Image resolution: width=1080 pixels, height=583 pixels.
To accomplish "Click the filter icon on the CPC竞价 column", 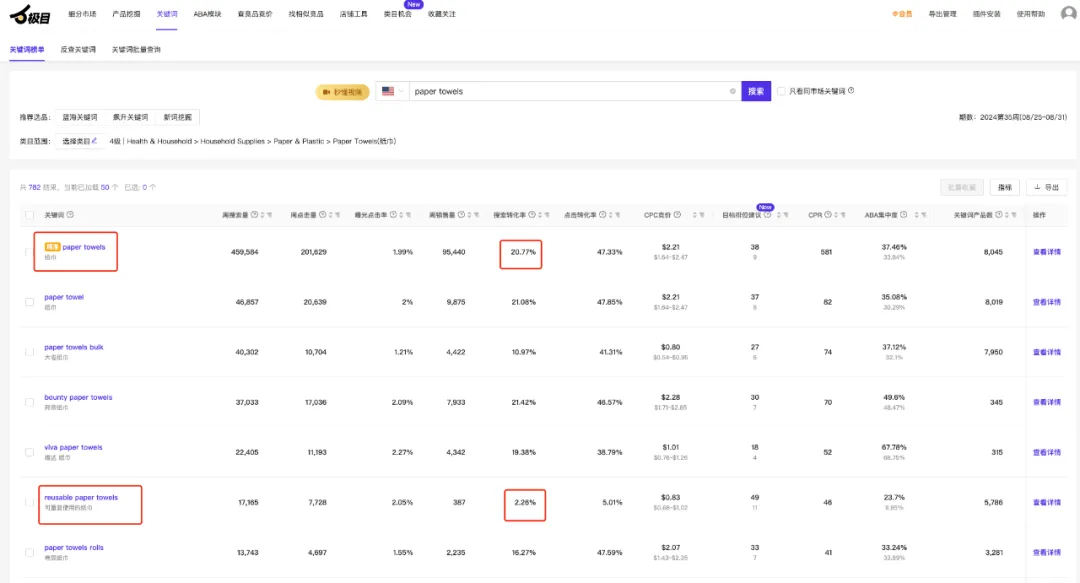I will pyautogui.click(x=702, y=215).
